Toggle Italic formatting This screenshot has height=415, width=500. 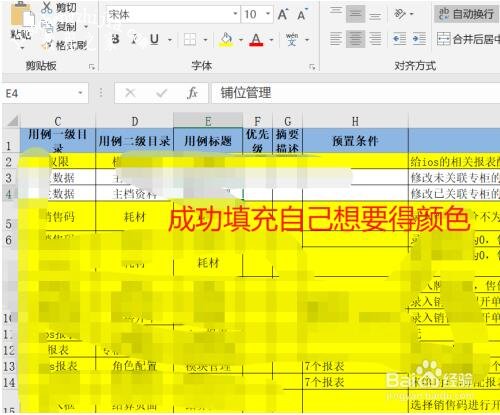(x=134, y=39)
